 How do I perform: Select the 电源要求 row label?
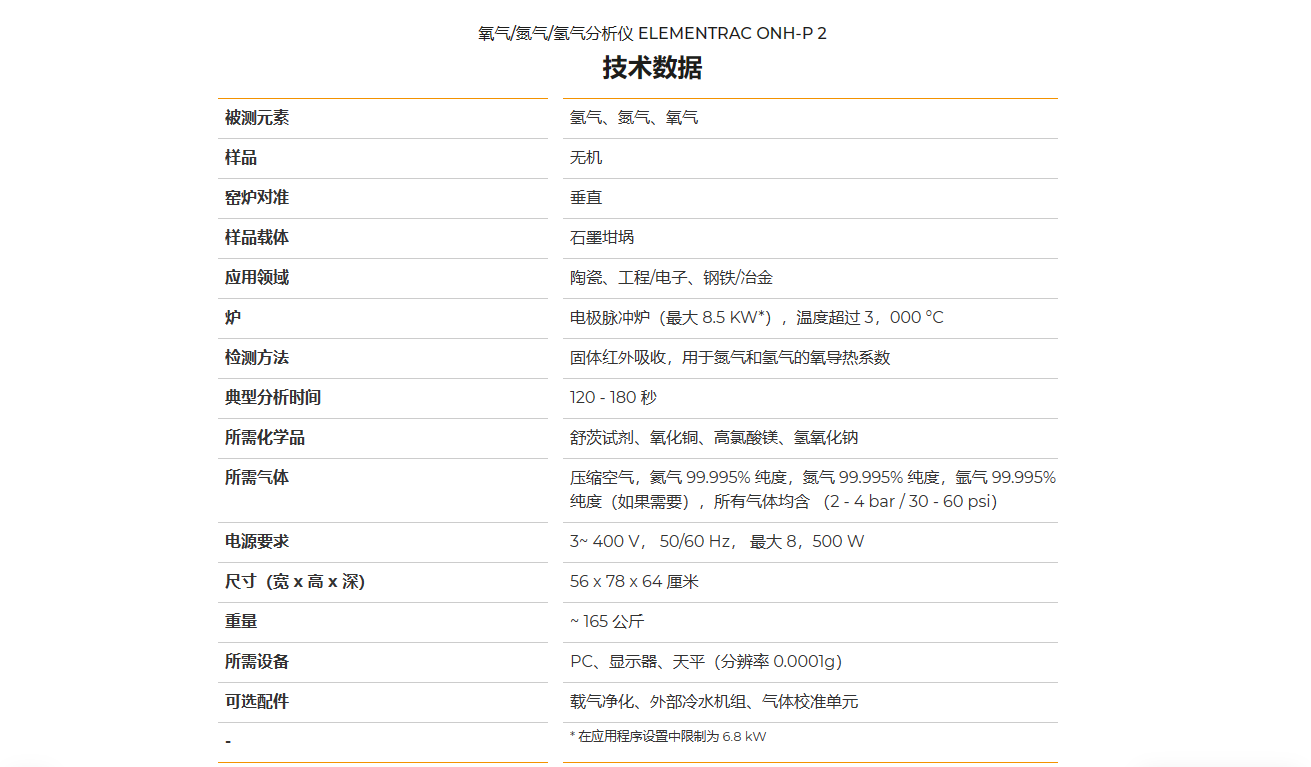click(x=257, y=542)
